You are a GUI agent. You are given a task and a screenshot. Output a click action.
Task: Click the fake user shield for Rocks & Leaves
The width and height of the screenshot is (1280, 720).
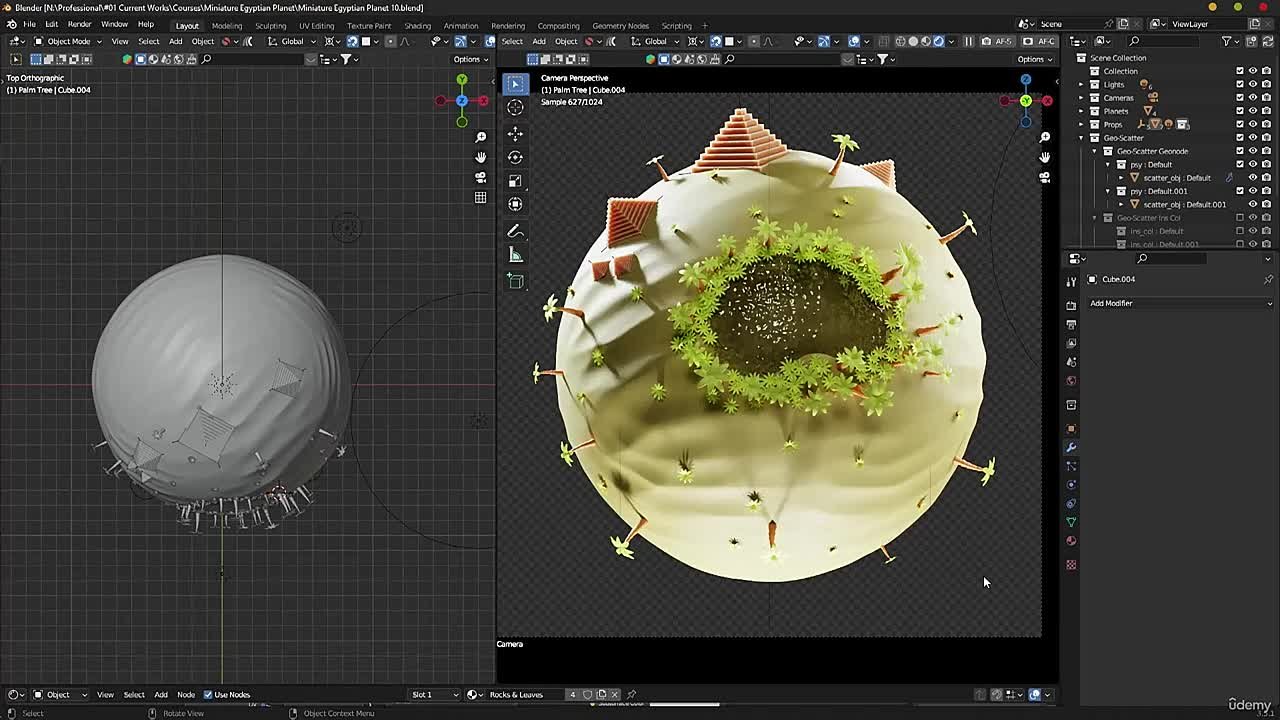[x=586, y=694]
